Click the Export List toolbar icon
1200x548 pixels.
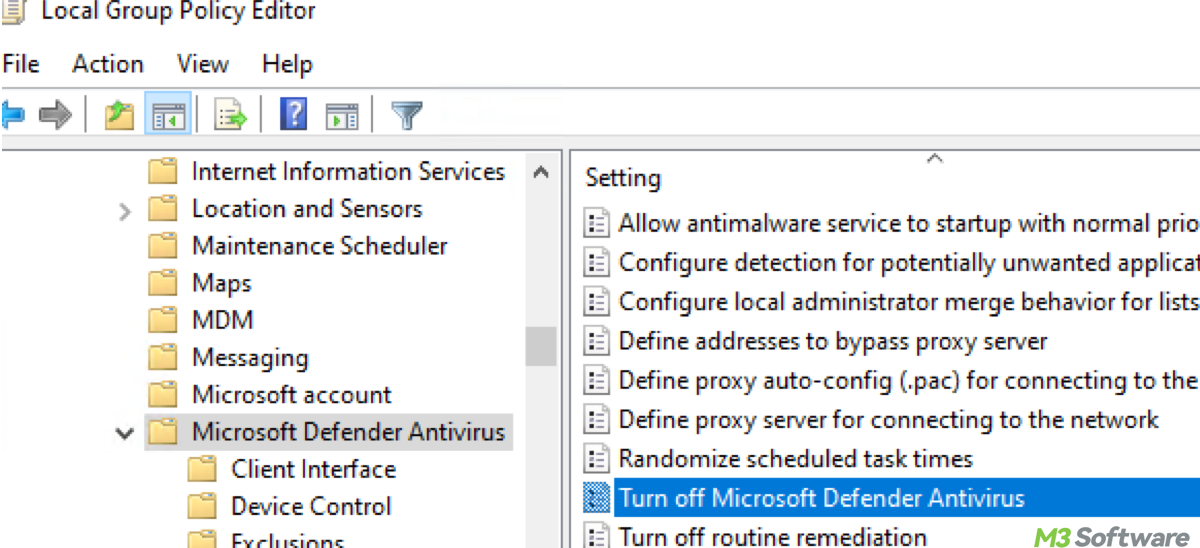coord(231,115)
